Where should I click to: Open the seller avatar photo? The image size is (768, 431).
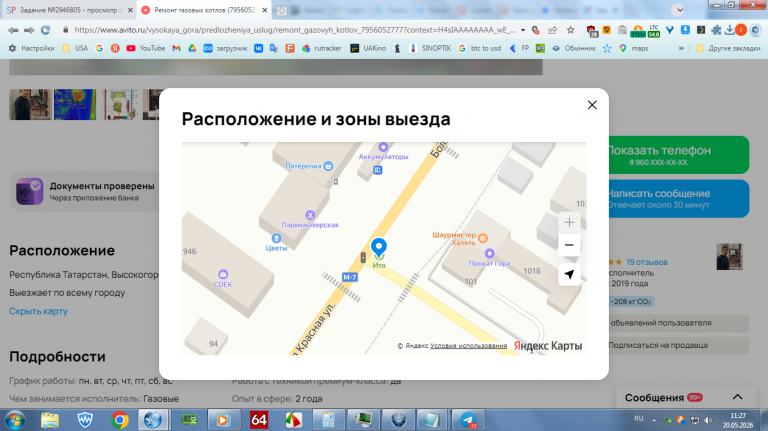(x=729, y=256)
